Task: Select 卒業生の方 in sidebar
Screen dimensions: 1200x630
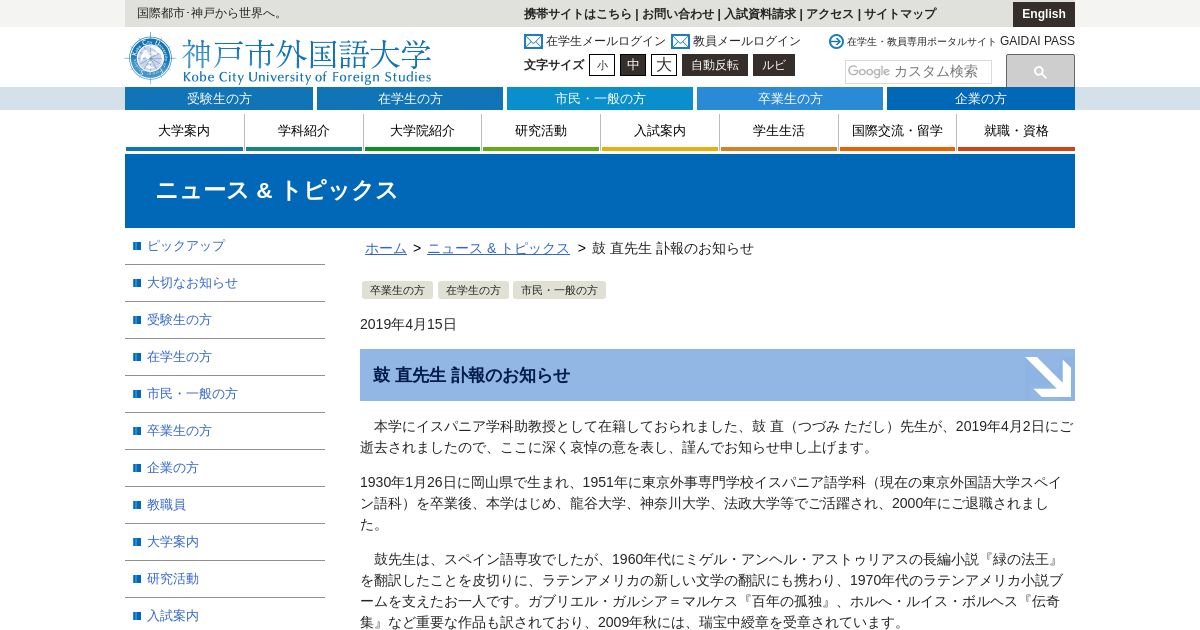Action: click(x=179, y=431)
